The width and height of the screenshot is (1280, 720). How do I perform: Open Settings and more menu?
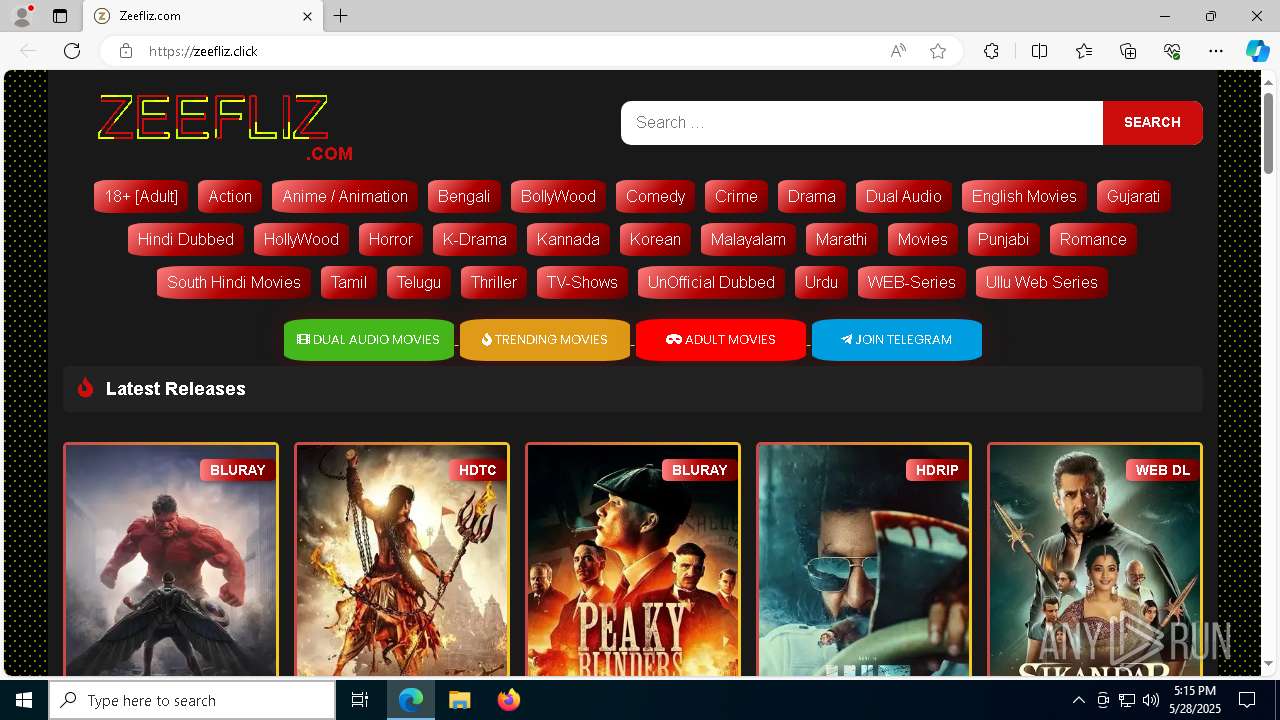point(1216,51)
